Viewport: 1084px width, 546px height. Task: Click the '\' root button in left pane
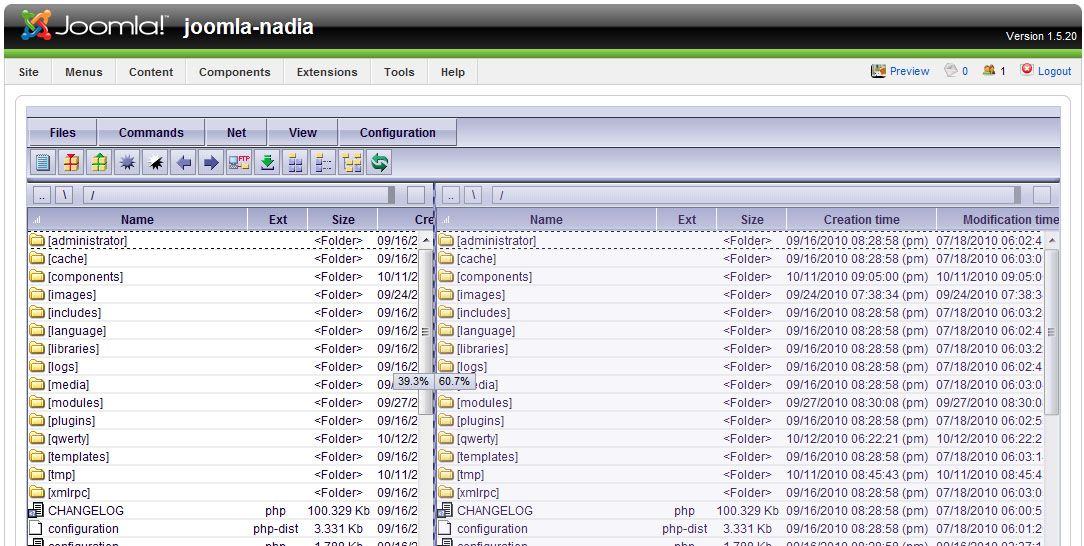(64, 196)
